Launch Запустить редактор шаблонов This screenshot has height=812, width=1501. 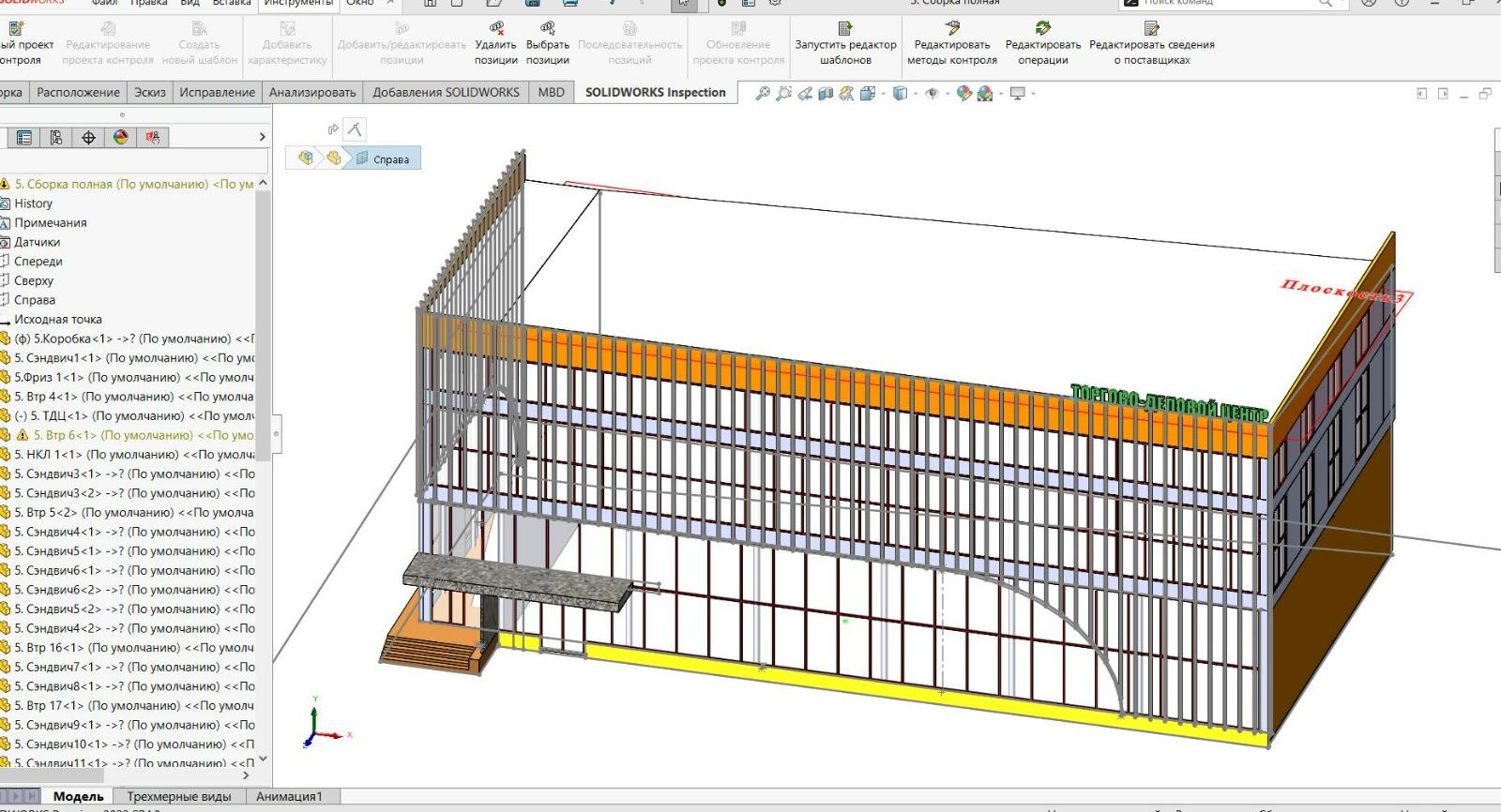(x=845, y=44)
